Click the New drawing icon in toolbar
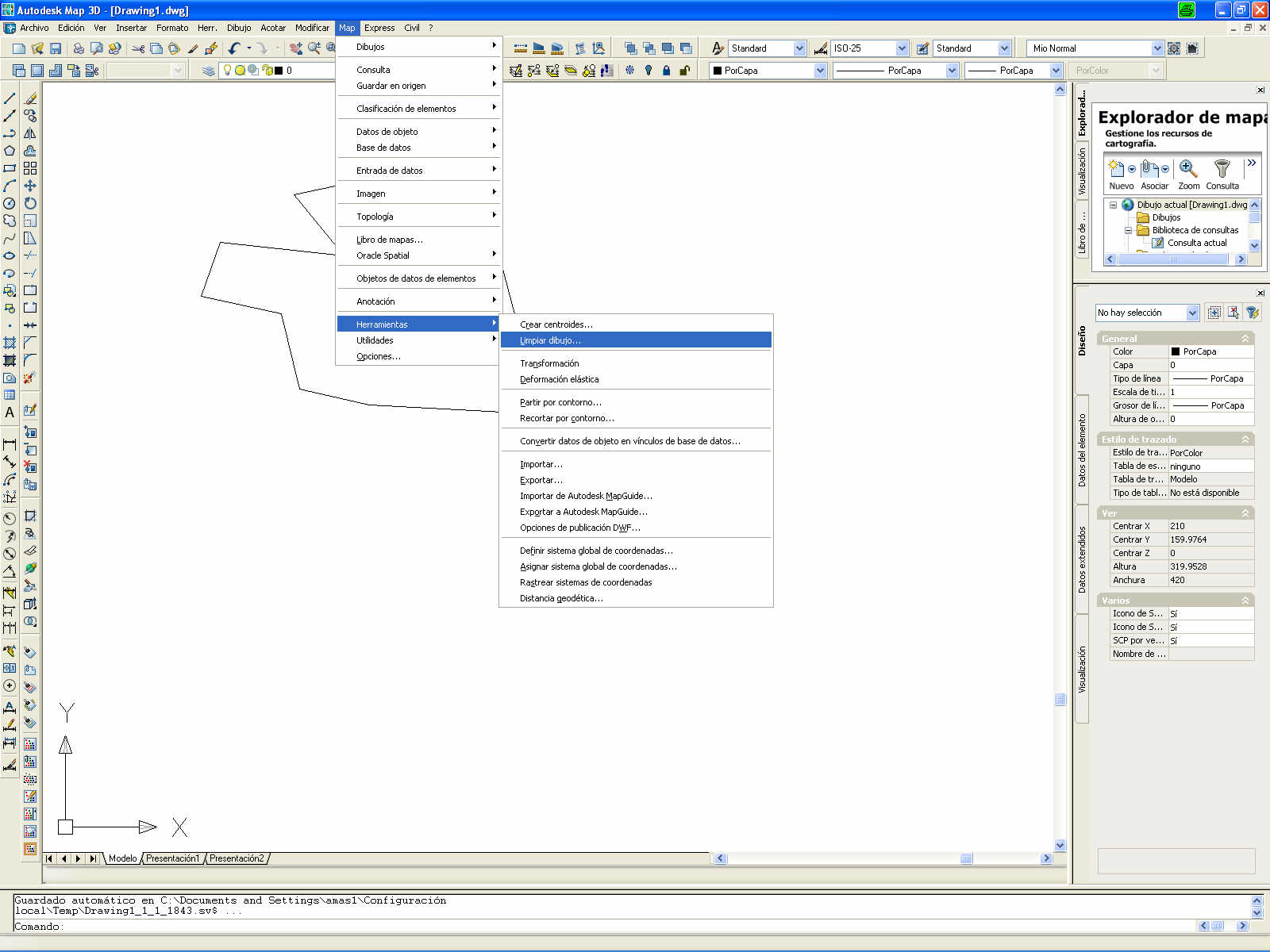Image resolution: width=1270 pixels, height=952 pixels. tap(19, 48)
